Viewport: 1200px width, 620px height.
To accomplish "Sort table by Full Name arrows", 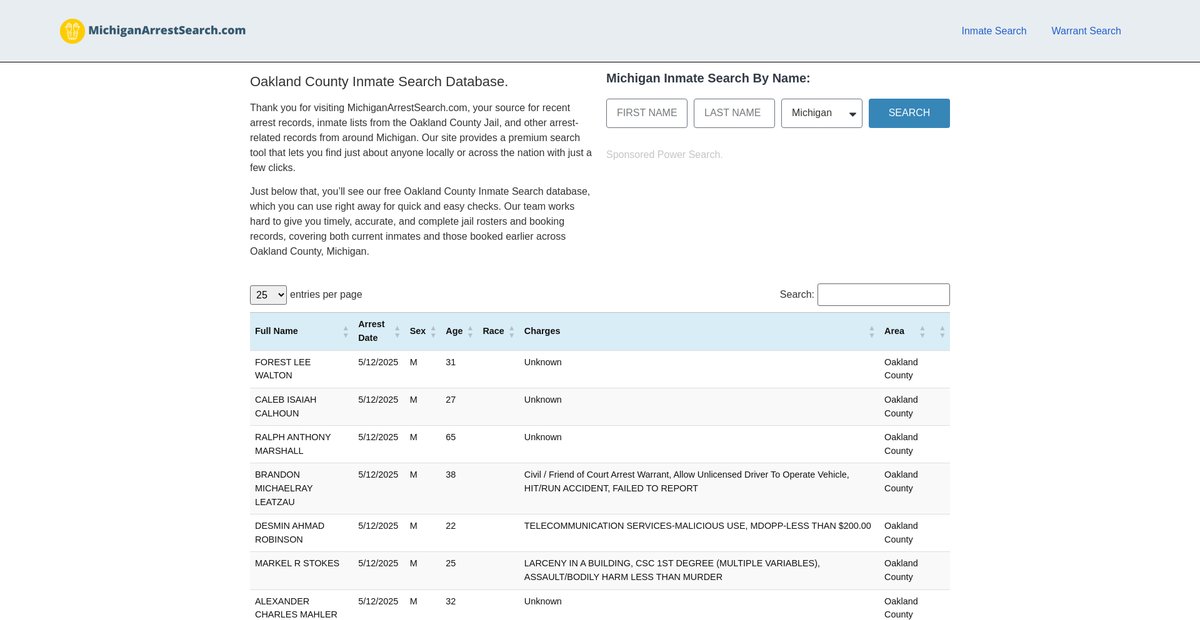I will pos(346,331).
